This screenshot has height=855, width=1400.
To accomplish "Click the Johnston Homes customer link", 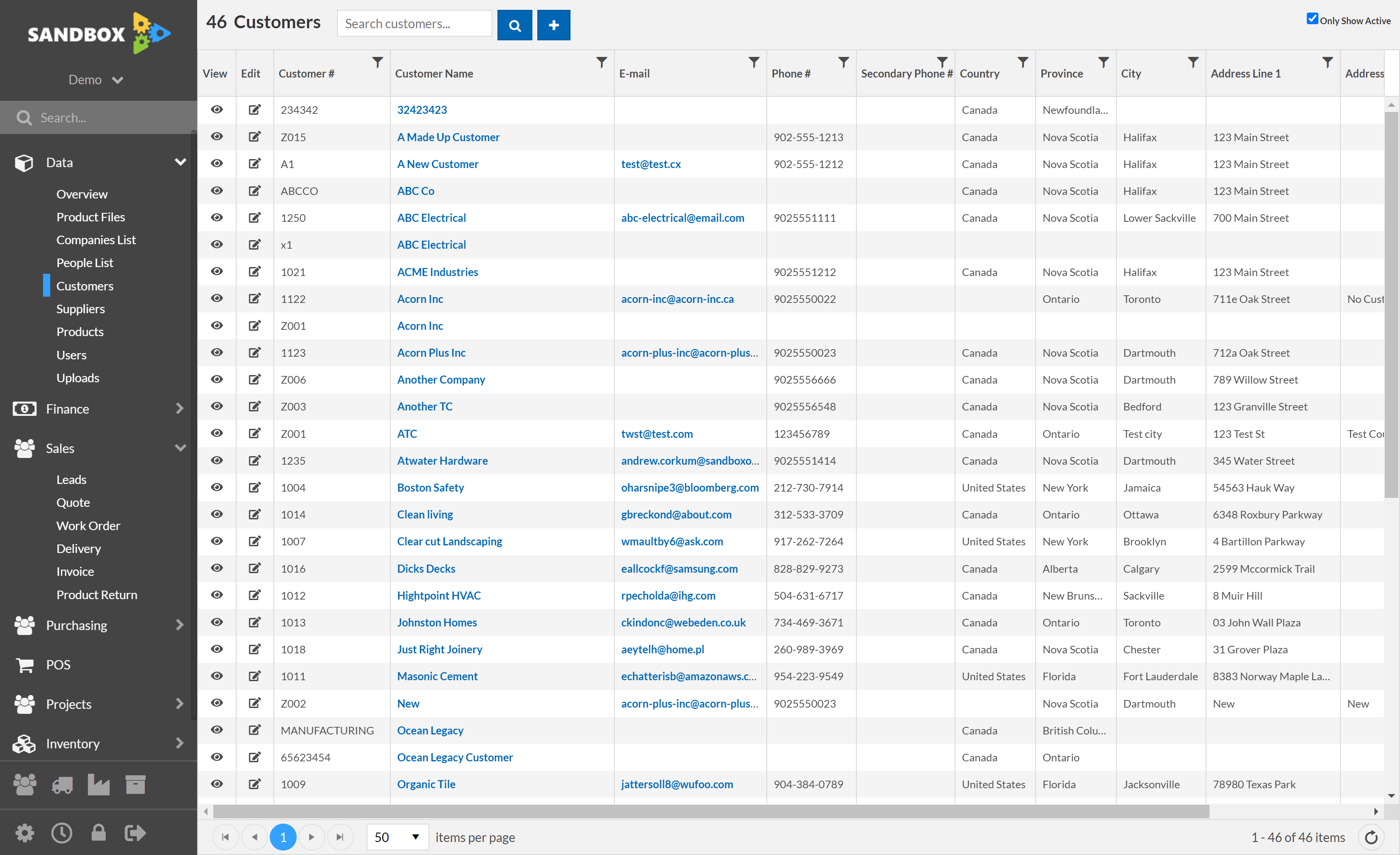I will (x=435, y=622).
